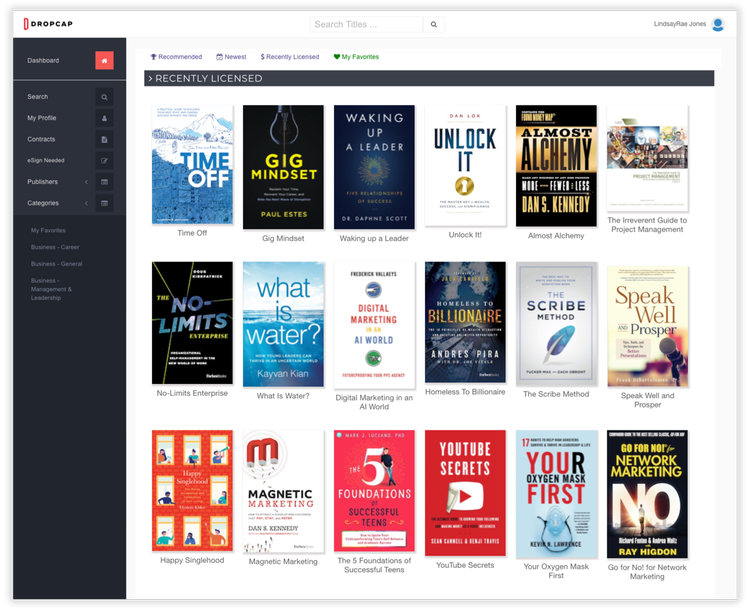The width and height of the screenshot is (750, 610).
Task: Open Business - Career category link
Action: (x=55, y=247)
